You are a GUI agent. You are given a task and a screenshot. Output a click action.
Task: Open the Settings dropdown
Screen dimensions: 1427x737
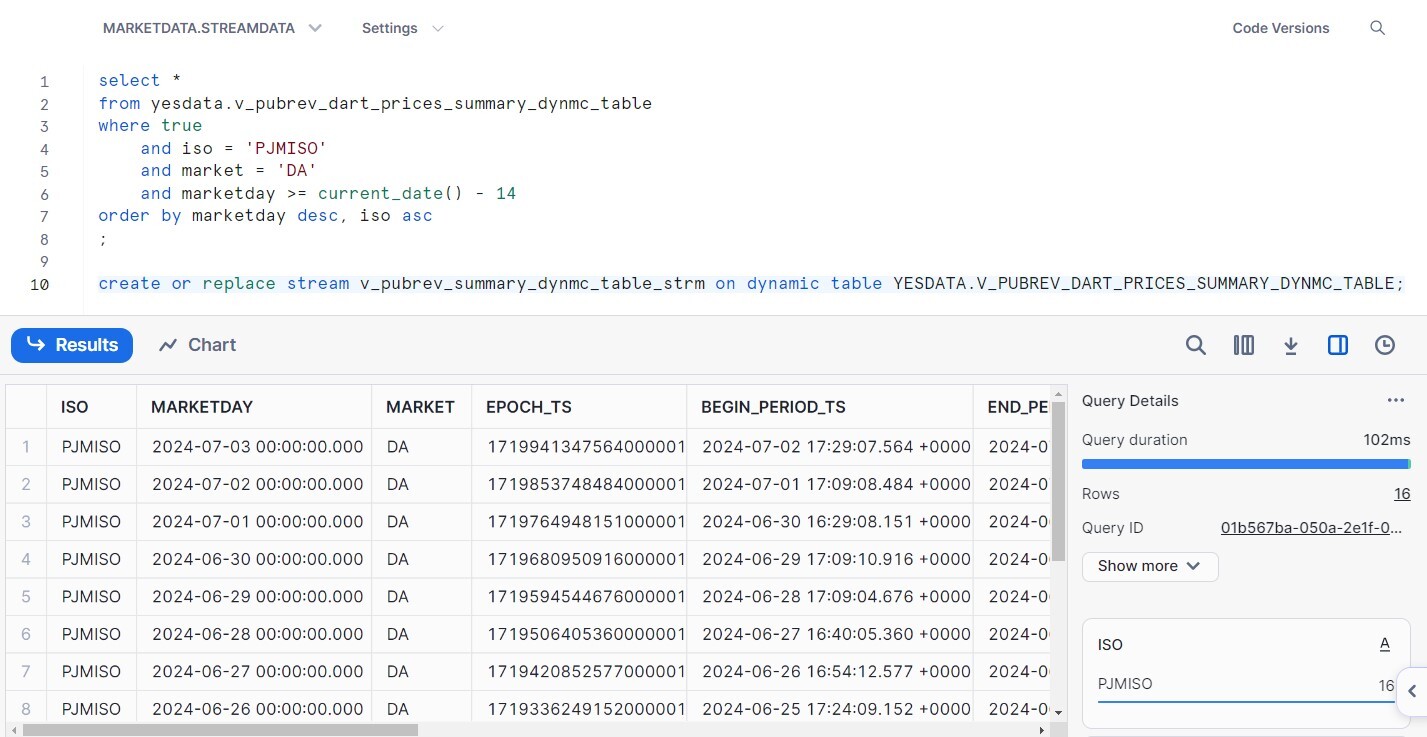pos(402,28)
